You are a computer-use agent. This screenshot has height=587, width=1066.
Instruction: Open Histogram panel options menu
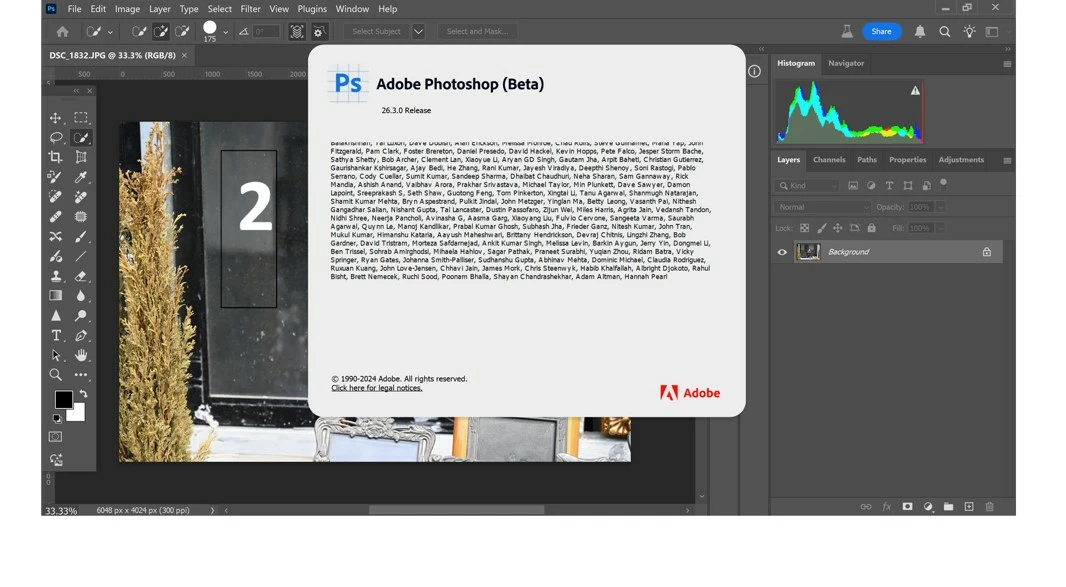pyautogui.click(x=1007, y=64)
